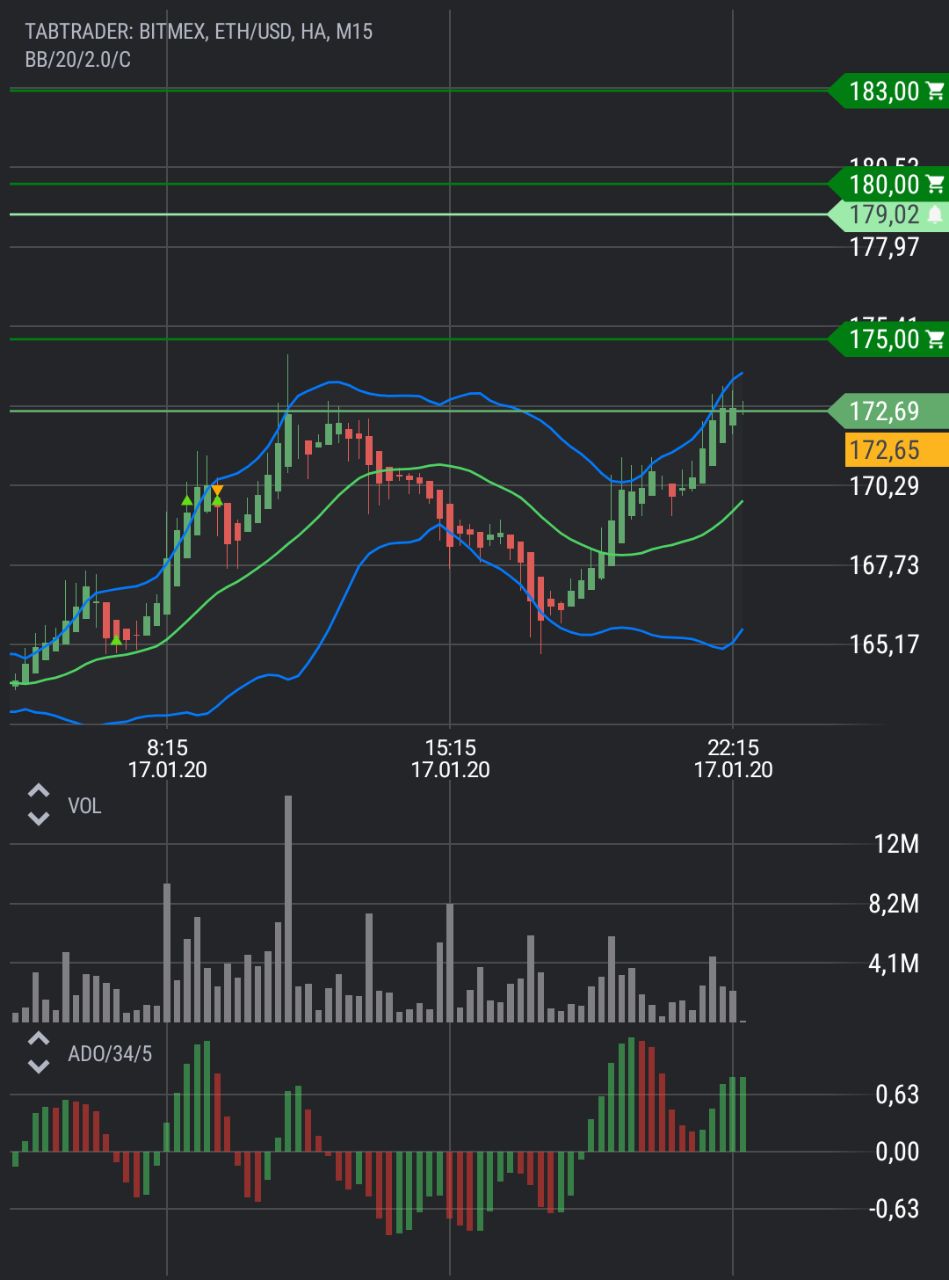Tap the TABTRADER: BITMEX, ETH/USD, HA, M15 title
The height and width of the screenshot is (1280, 949).
tap(199, 32)
